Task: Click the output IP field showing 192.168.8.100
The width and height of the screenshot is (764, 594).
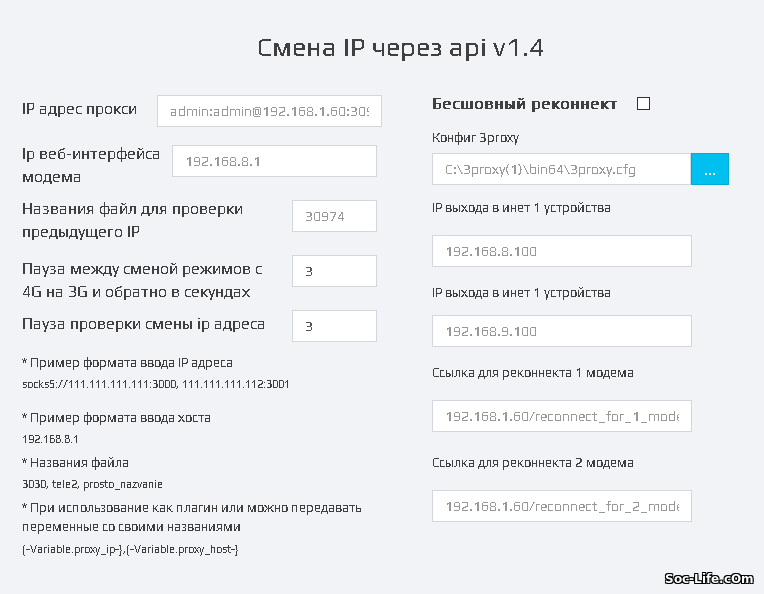Action: pyautogui.click(x=561, y=251)
